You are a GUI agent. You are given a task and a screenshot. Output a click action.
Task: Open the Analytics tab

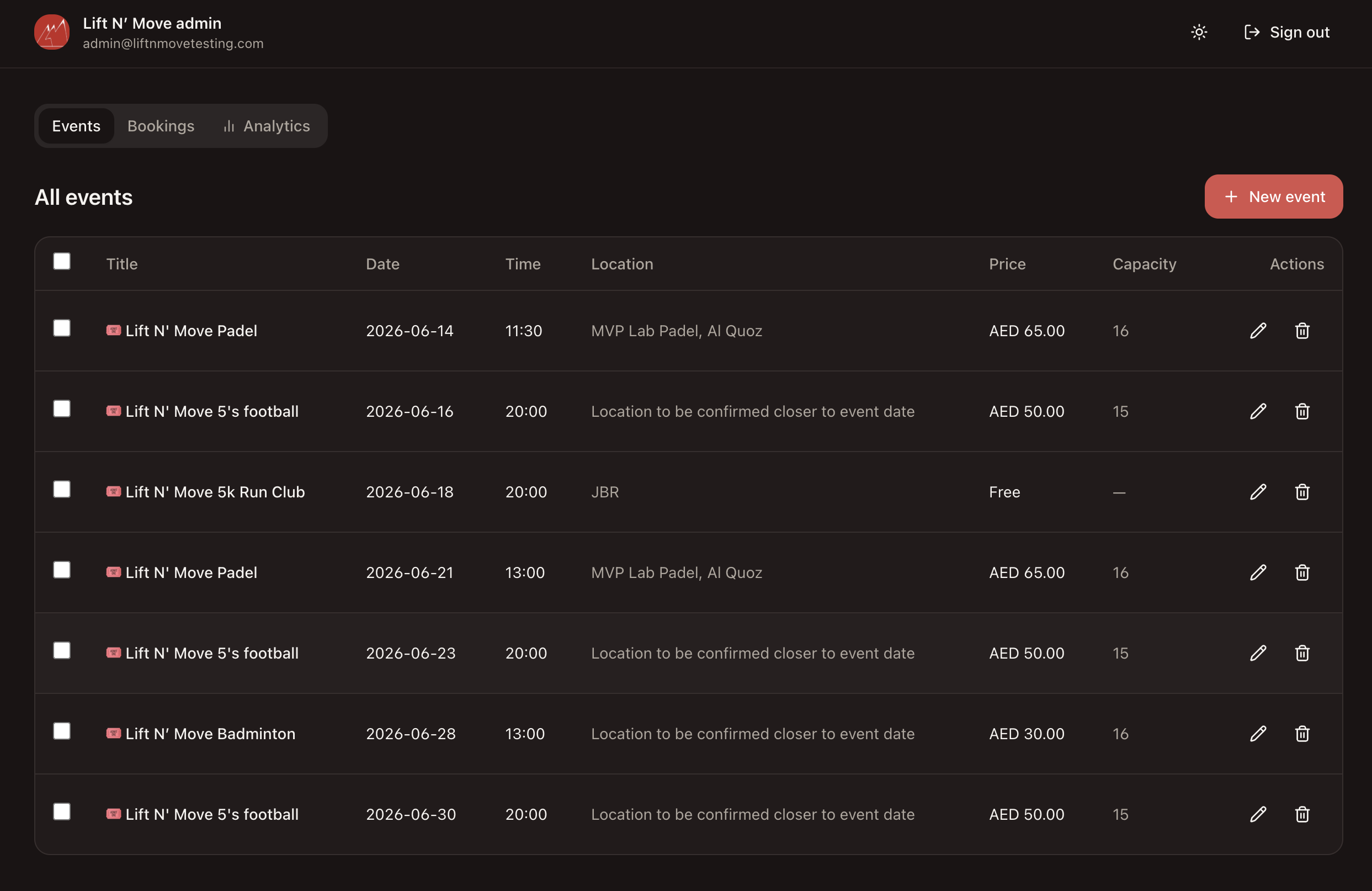point(267,126)
